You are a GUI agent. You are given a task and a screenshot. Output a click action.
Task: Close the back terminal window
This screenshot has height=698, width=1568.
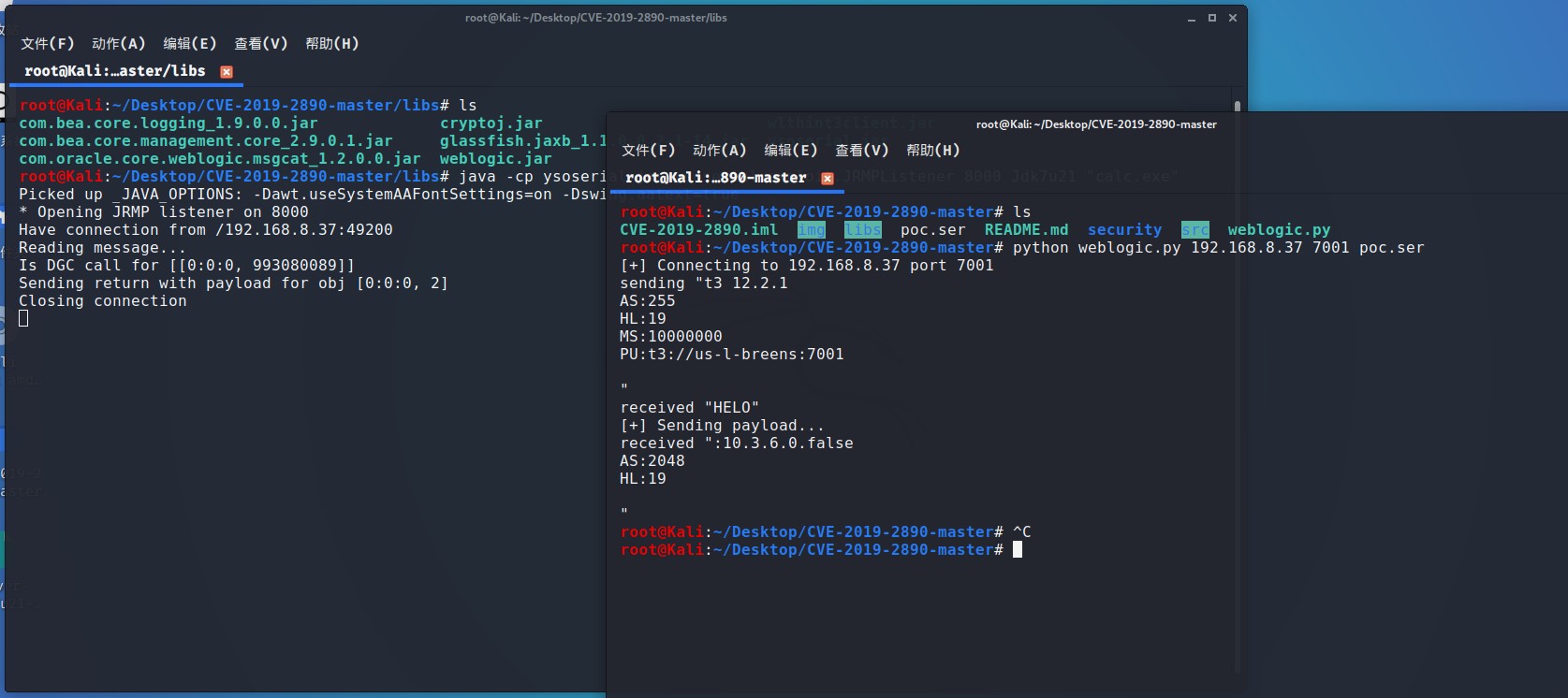(x=1233, y=18)
